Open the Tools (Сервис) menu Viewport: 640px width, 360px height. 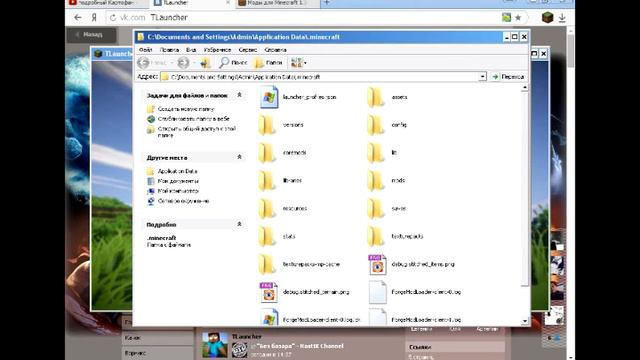[248, 50]
